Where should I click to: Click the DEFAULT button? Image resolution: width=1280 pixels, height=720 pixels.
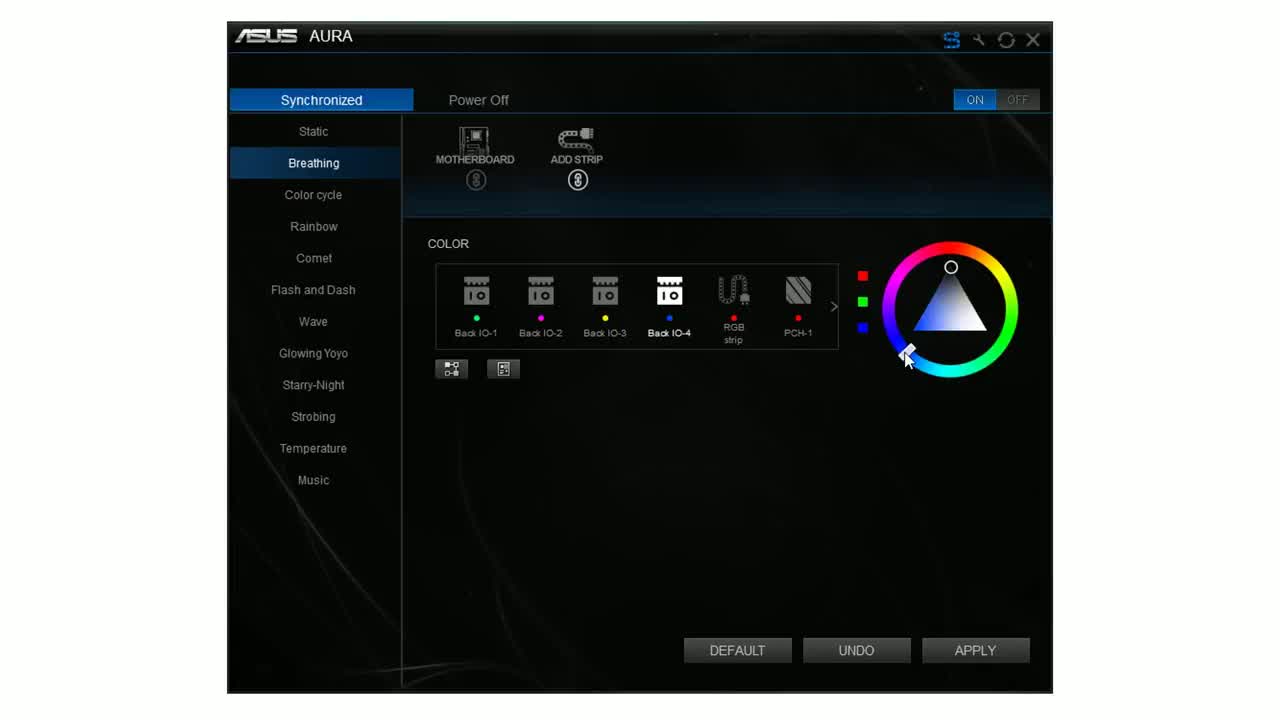click(738, 651)
